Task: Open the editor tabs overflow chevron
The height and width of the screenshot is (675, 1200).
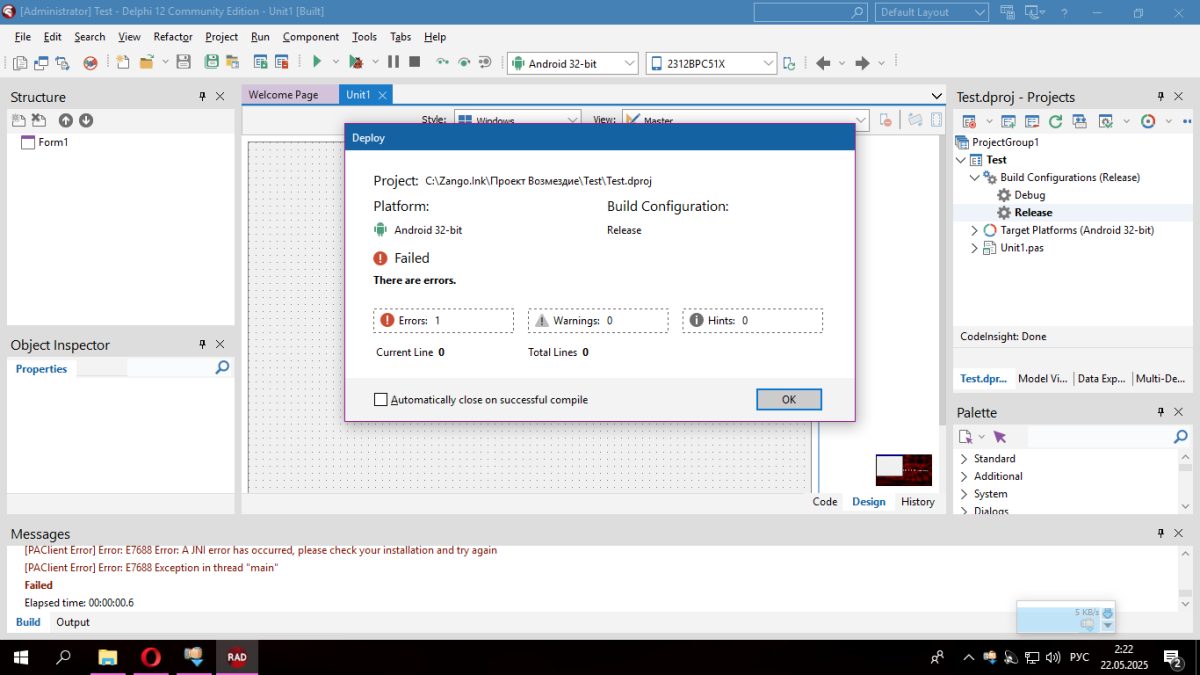Action: pos(937,95)
